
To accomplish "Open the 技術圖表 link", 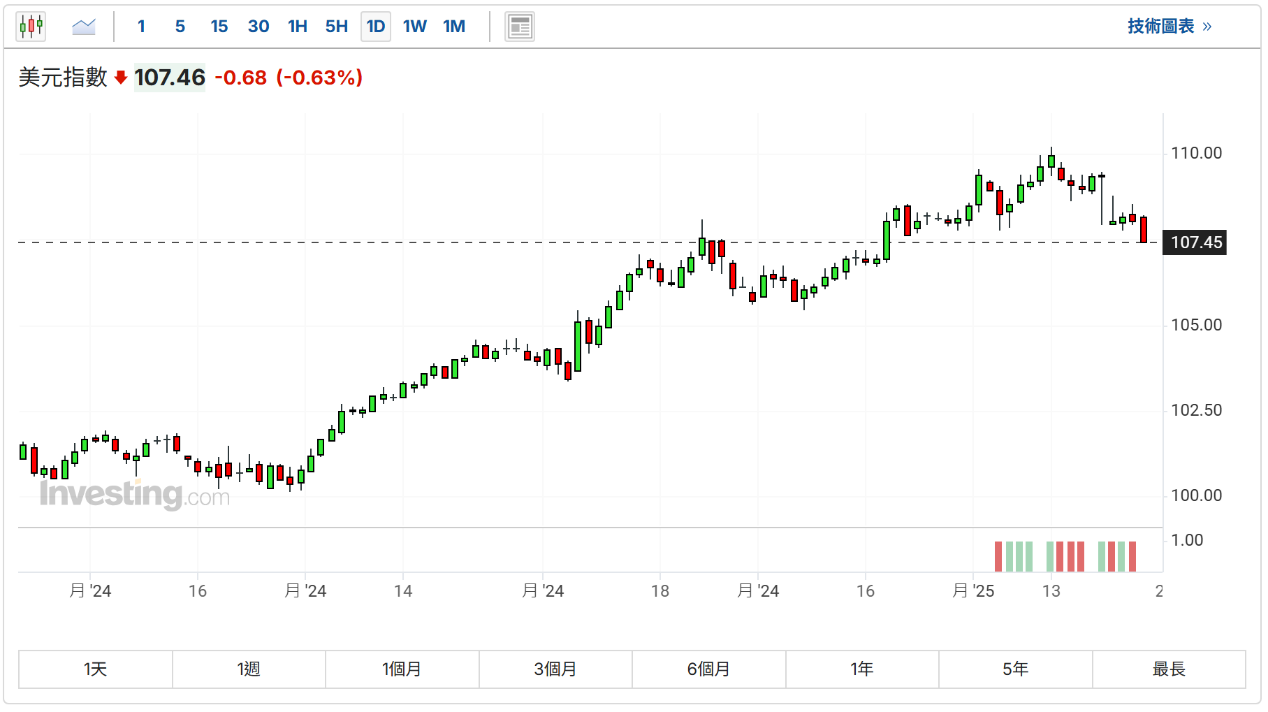I will pyautogui.click(x=1169, y=27).
